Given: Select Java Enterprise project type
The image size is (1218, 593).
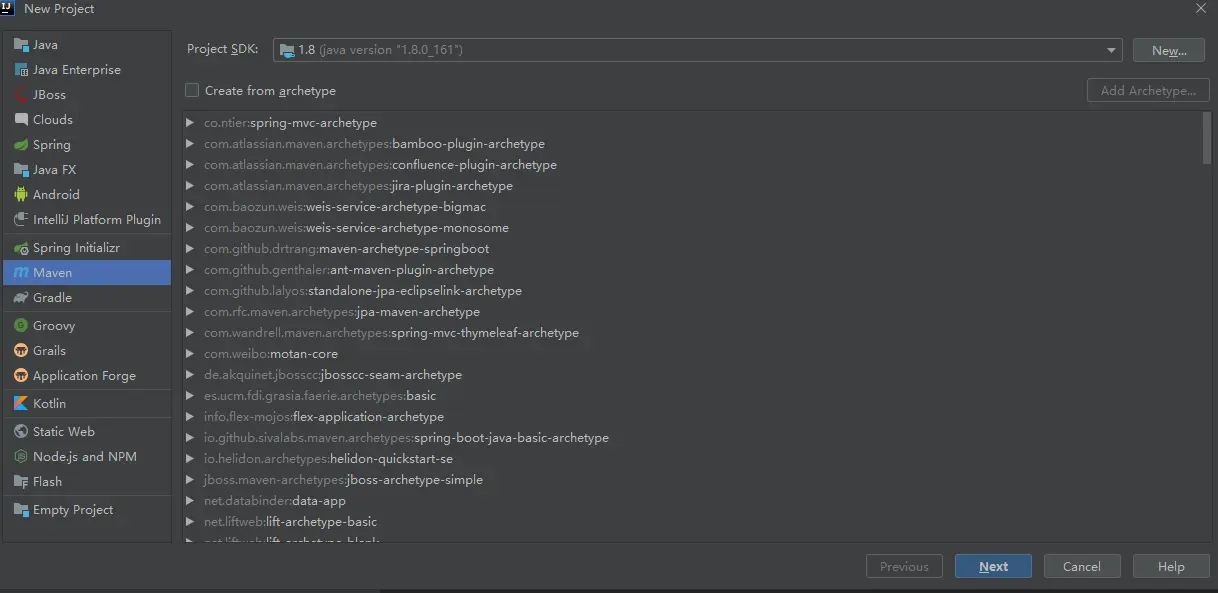Looking at the screenshot, I should coord(76,70).
